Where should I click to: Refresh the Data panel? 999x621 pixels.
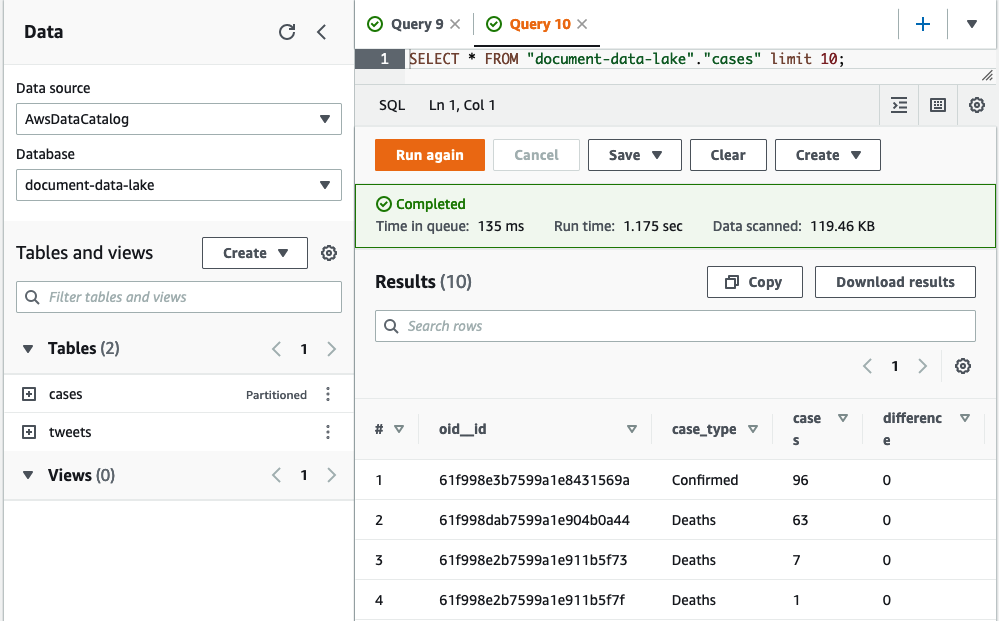tap(287, 32)
